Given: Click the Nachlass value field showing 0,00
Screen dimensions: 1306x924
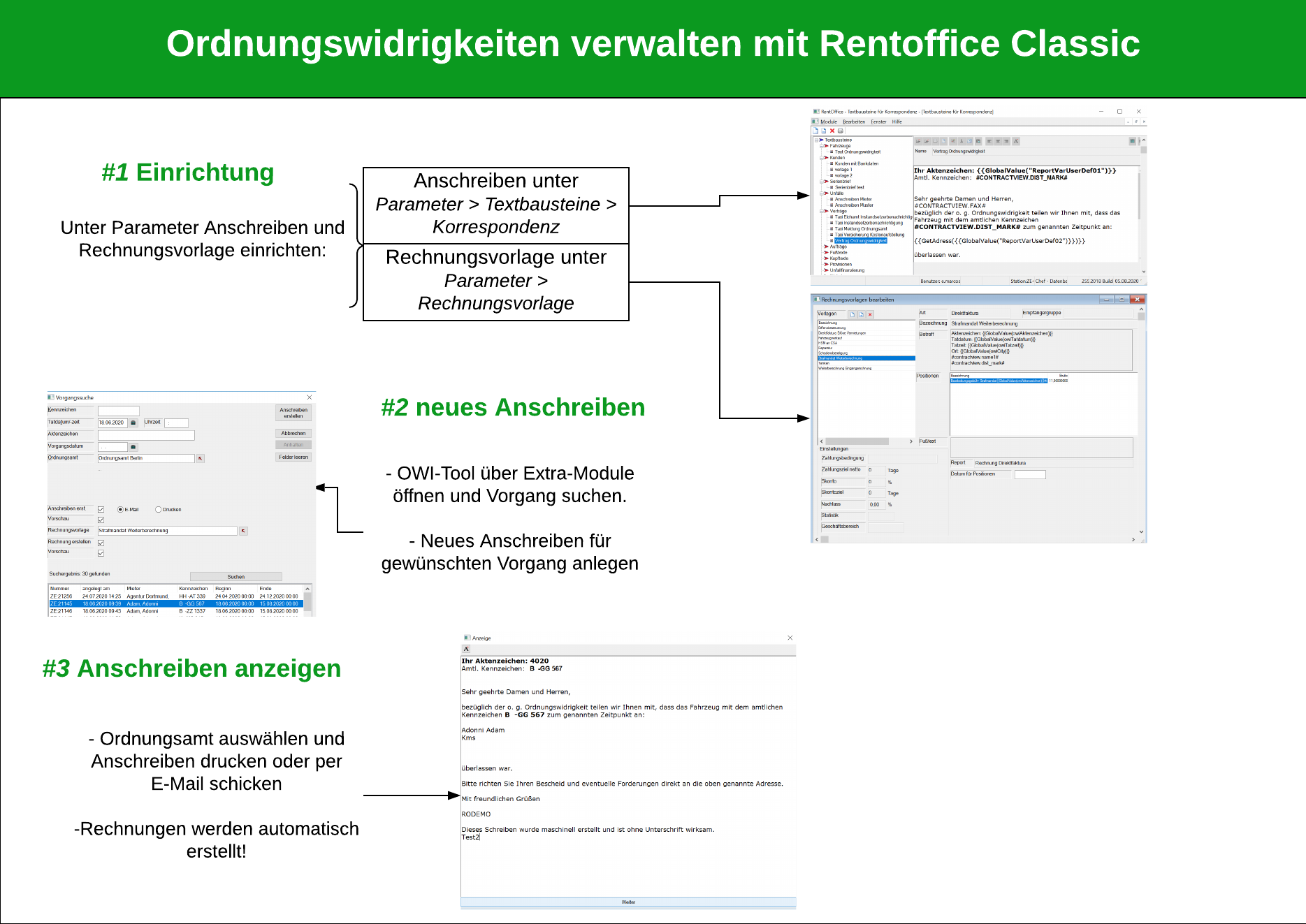Looking at the screenshot, I should pyautogui.click(x=876, y=505).
